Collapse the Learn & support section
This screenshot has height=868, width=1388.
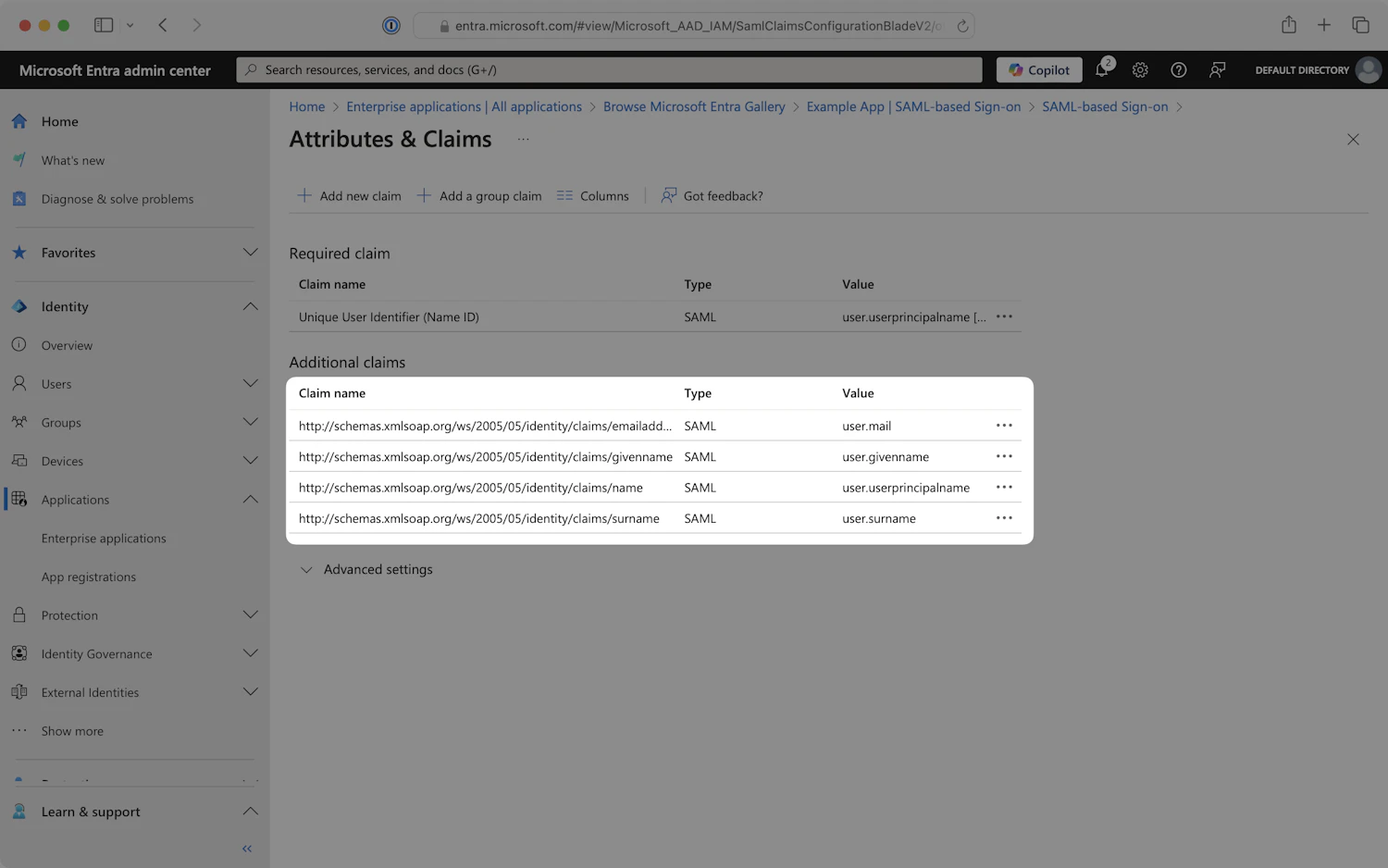(x=250, y=812)
